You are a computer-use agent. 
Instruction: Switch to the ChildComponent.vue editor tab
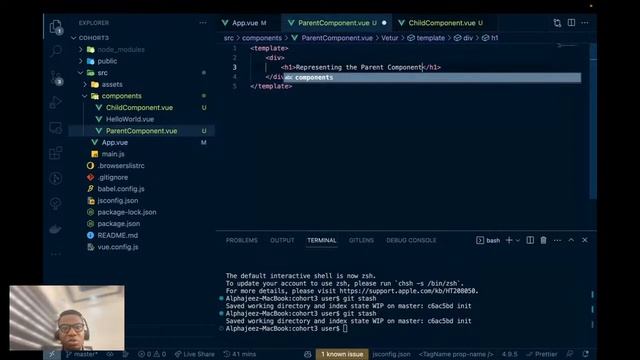pos(445,23)
